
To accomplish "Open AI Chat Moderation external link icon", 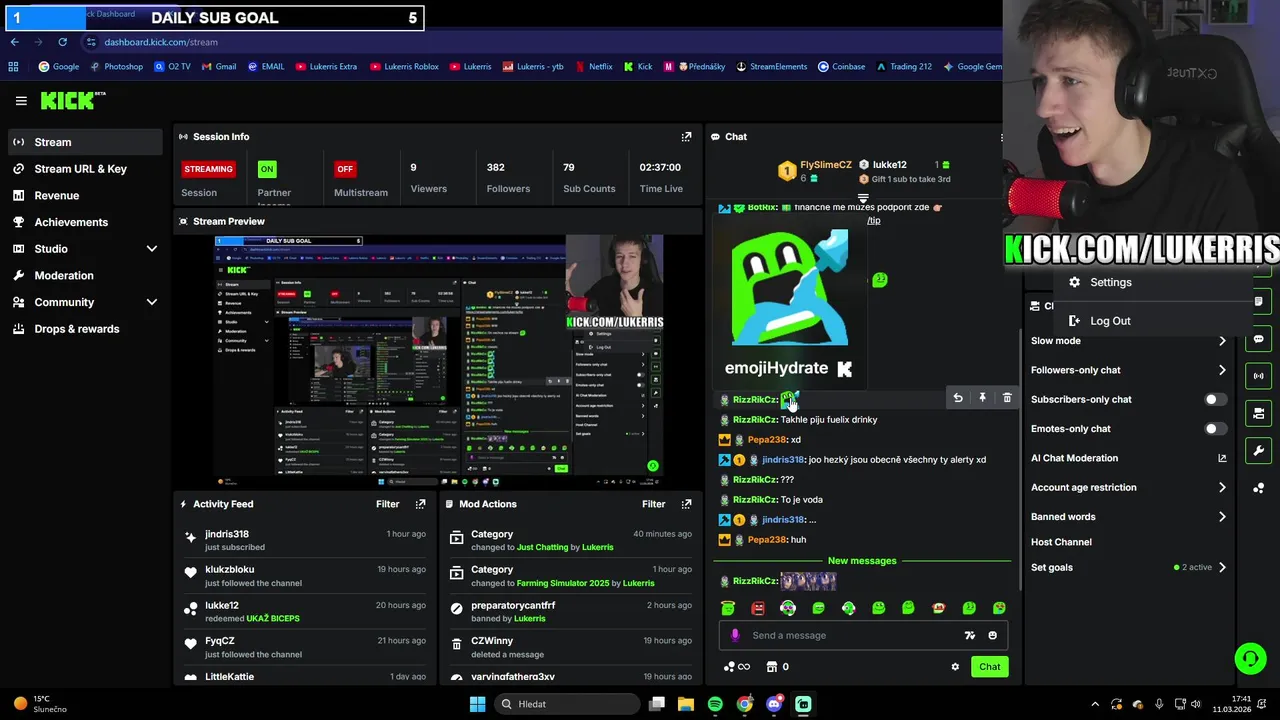I will (x=1222, y=458).
